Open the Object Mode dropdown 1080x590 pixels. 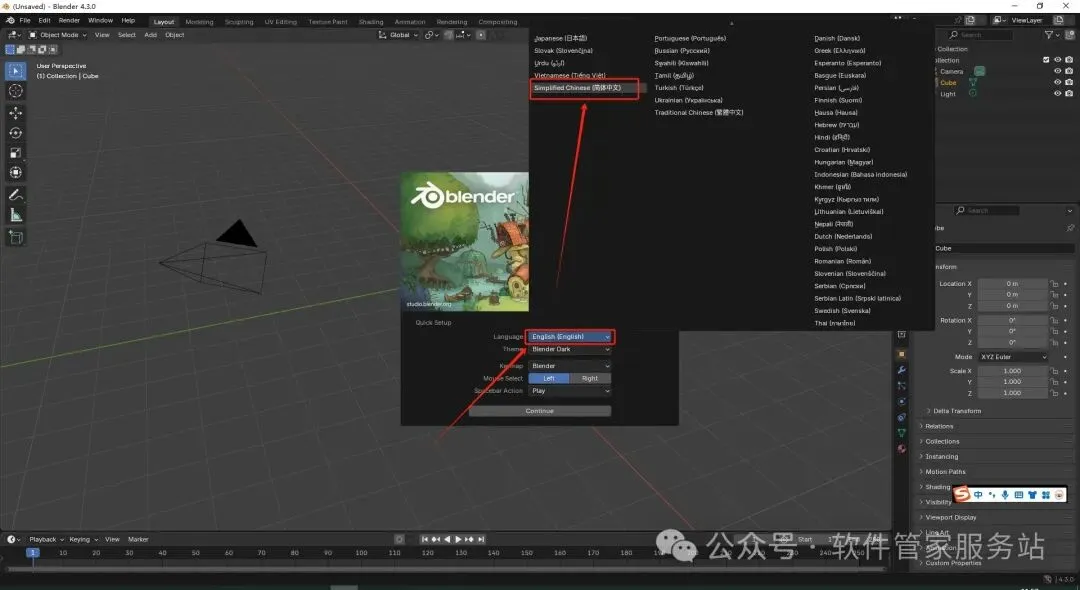coord(58,35)
